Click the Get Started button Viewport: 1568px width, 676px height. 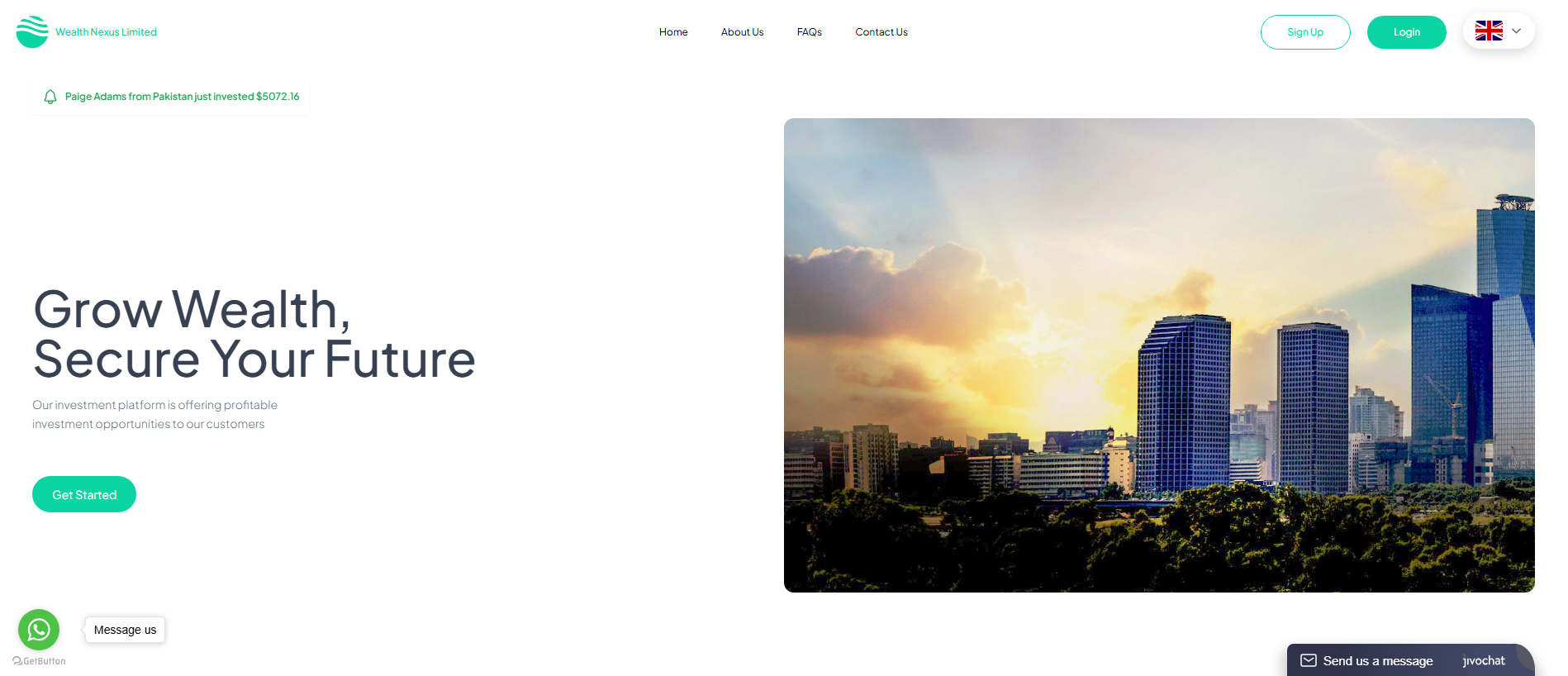84,494
